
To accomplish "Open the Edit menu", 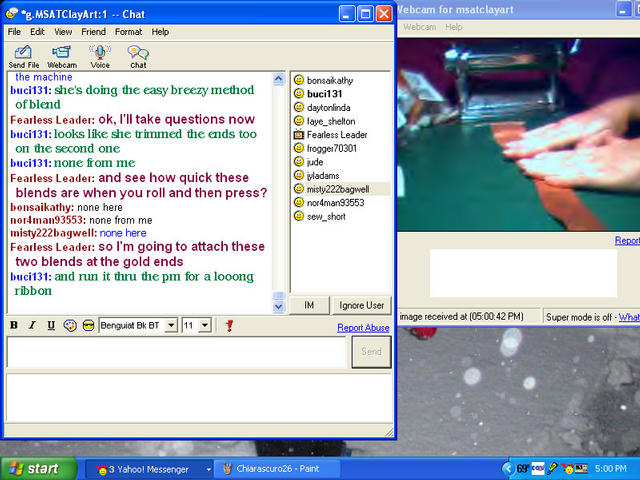I will click(x=37, y=32).
